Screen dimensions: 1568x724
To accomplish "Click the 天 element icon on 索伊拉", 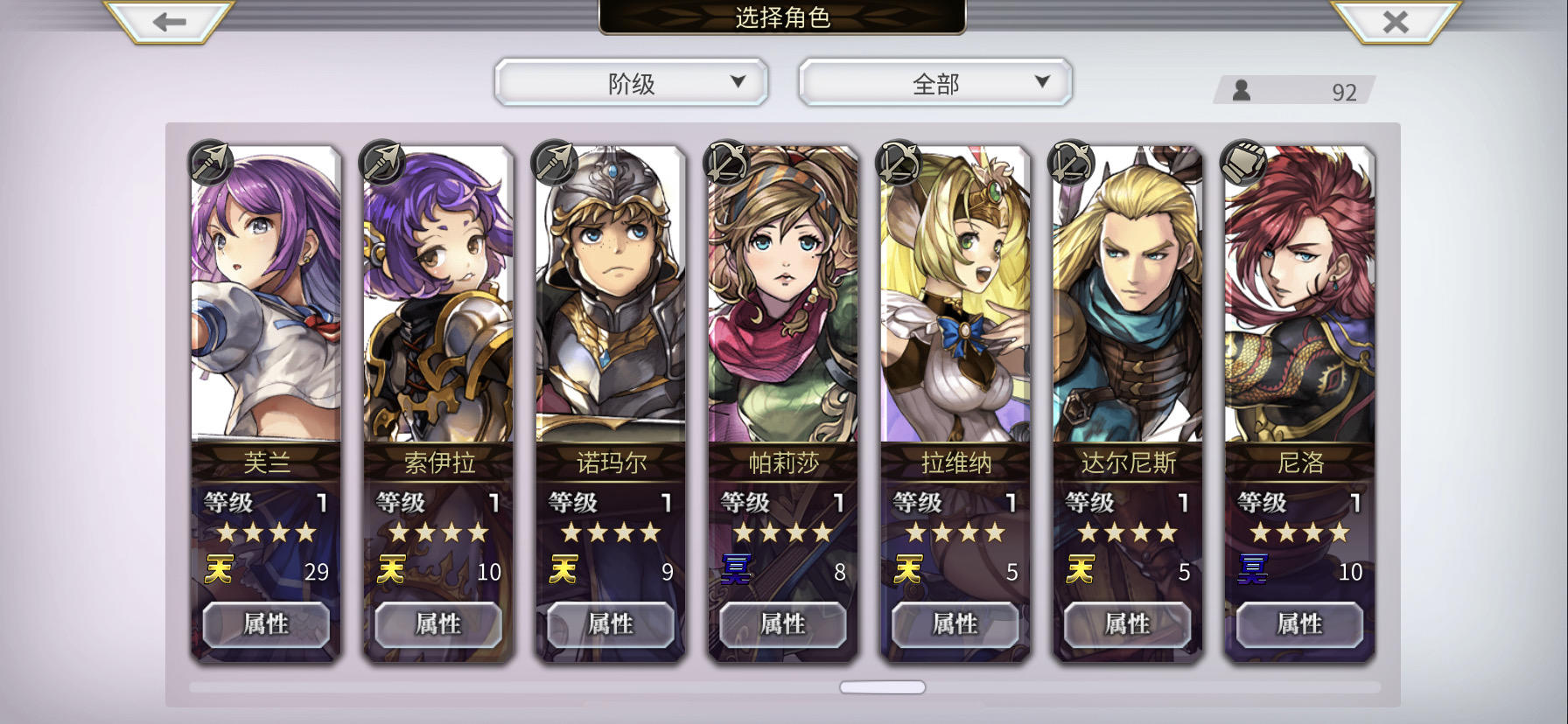I will [391, 570].
